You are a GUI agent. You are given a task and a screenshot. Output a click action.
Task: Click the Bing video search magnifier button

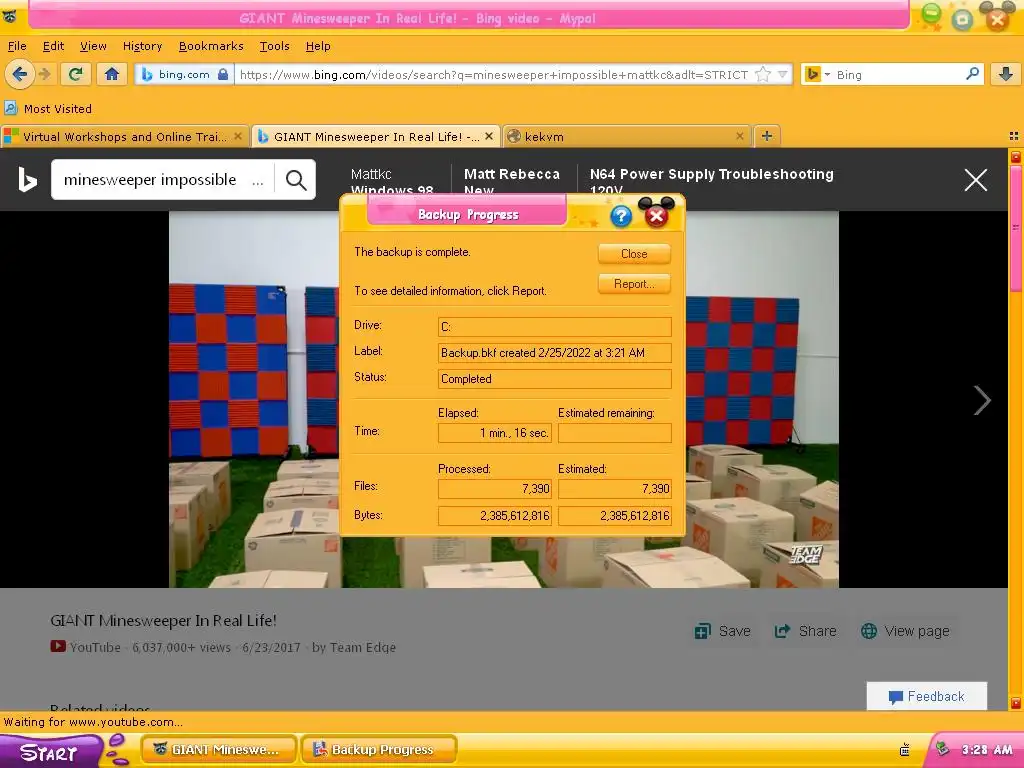(296, 180)
